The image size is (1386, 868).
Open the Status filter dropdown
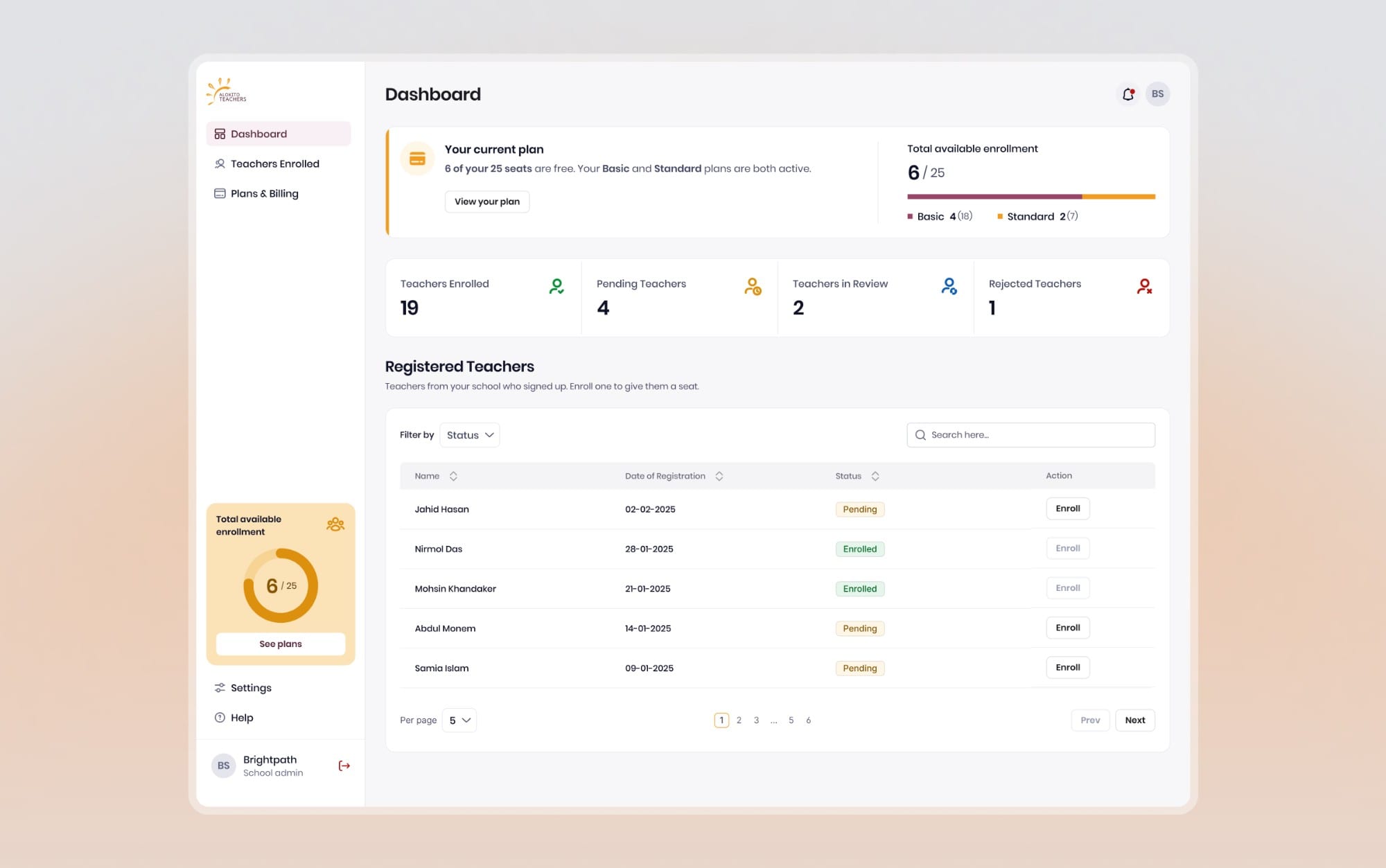click(x=470, y=435)
